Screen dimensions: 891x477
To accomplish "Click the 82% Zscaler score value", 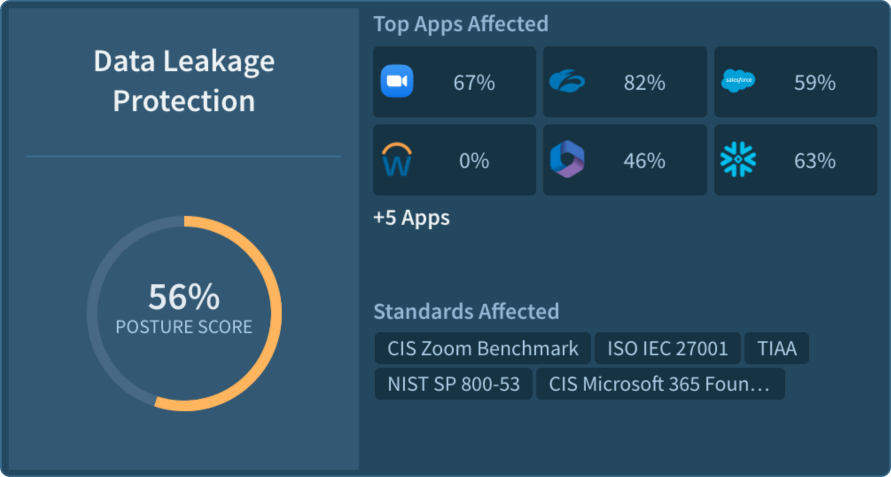I will (644, 83).
